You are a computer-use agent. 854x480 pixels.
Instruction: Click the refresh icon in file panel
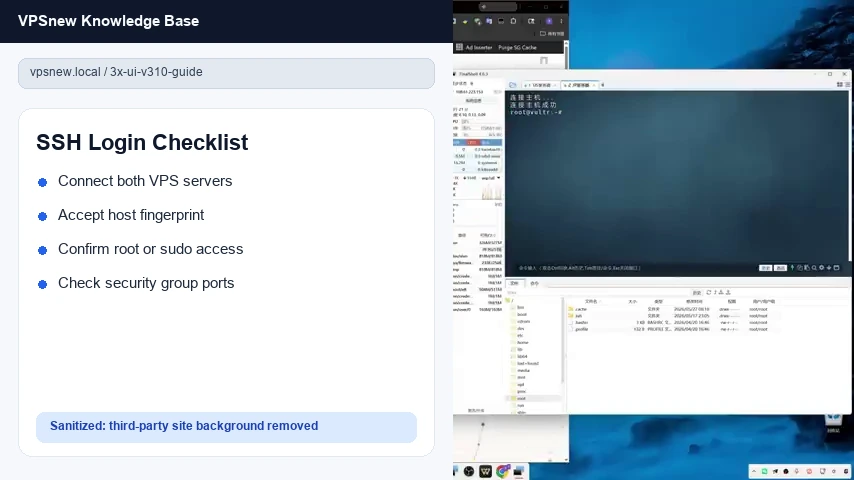click(x=709, y=293)
